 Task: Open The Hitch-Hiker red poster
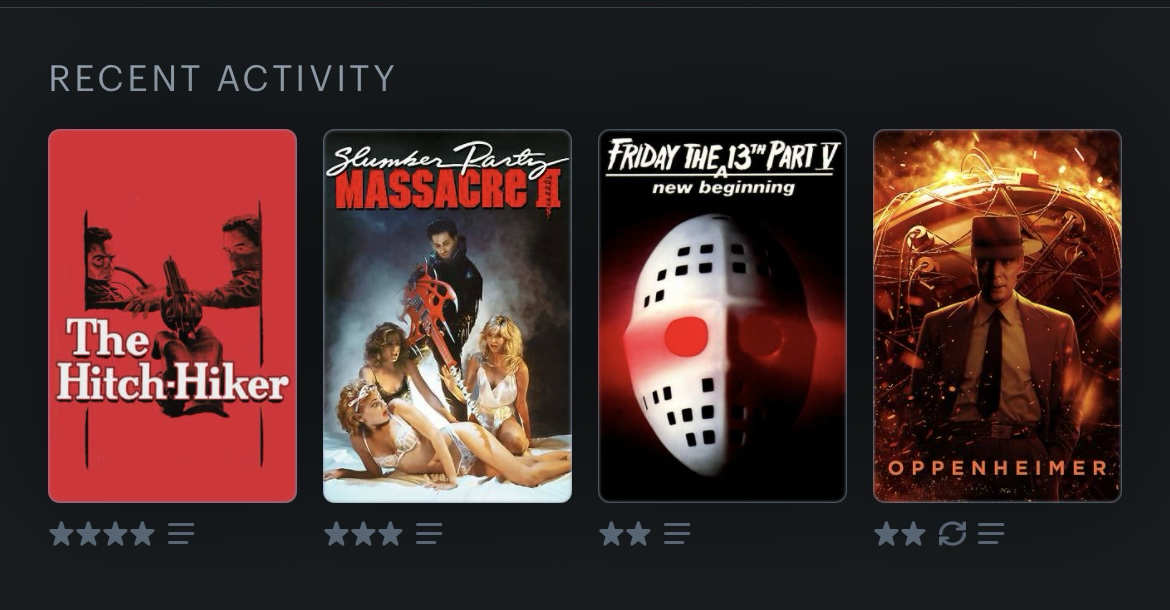(172, 316)
